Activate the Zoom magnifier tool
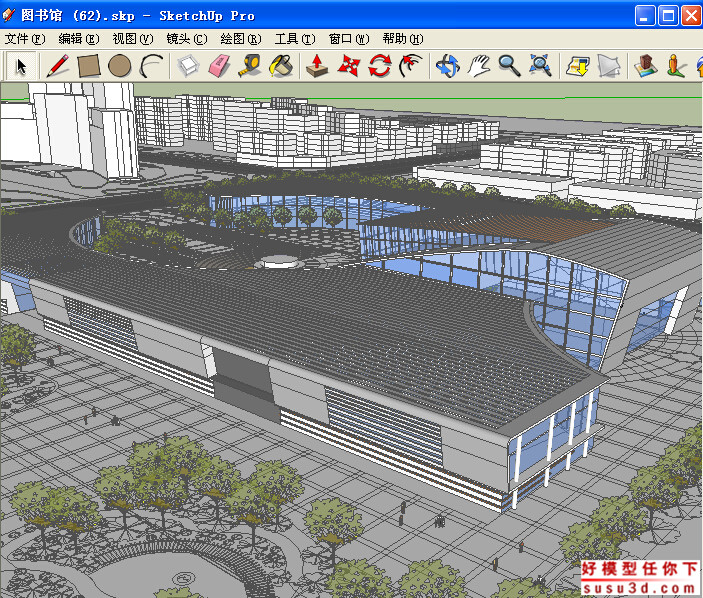The height and width of the screenshot is (598, 703). tap(509, 66)
